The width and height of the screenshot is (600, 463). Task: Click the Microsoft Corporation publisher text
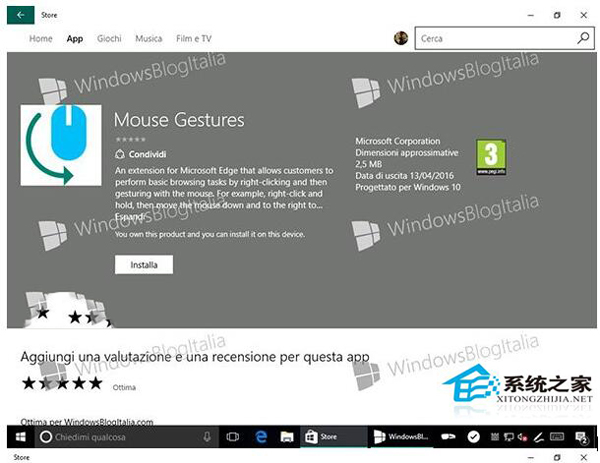[398, 141]
